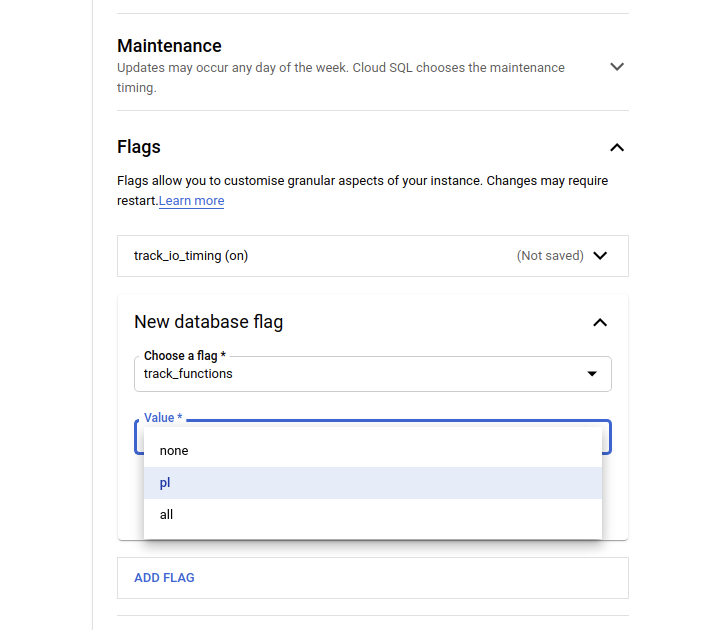Collapse the Flags section chevron
Screen dimensions: 719x630
pos(617,147)
